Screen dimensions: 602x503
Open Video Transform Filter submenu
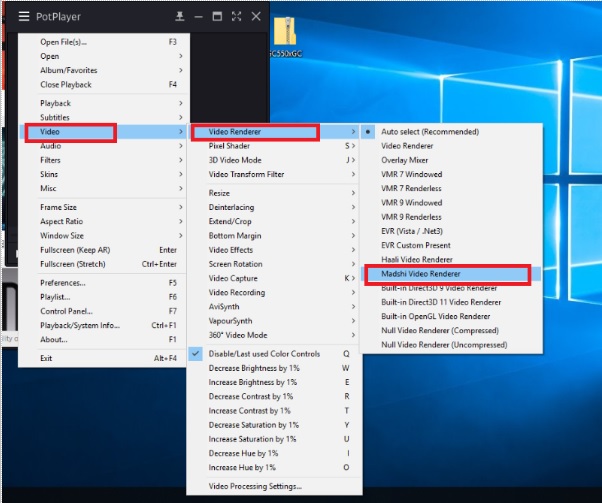click(x=275, y=174)
